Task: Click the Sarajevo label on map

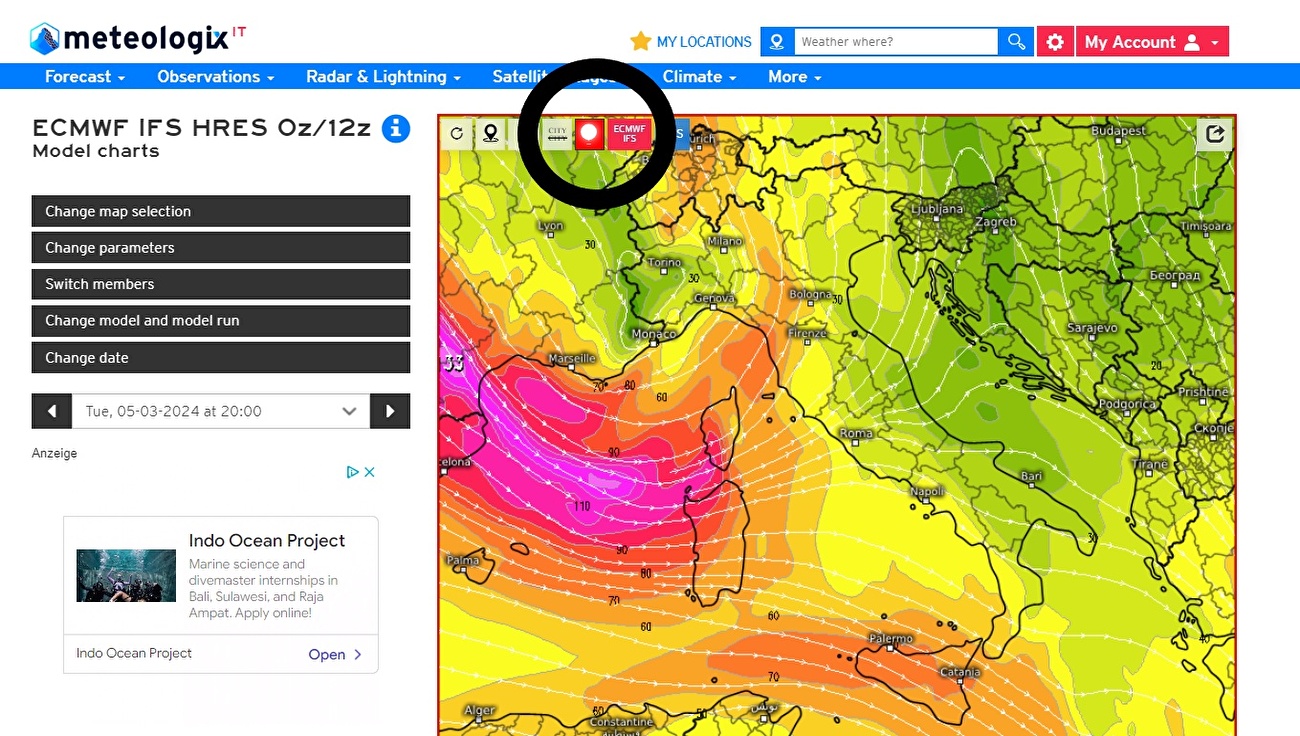Action: [x=1092, y=328]
